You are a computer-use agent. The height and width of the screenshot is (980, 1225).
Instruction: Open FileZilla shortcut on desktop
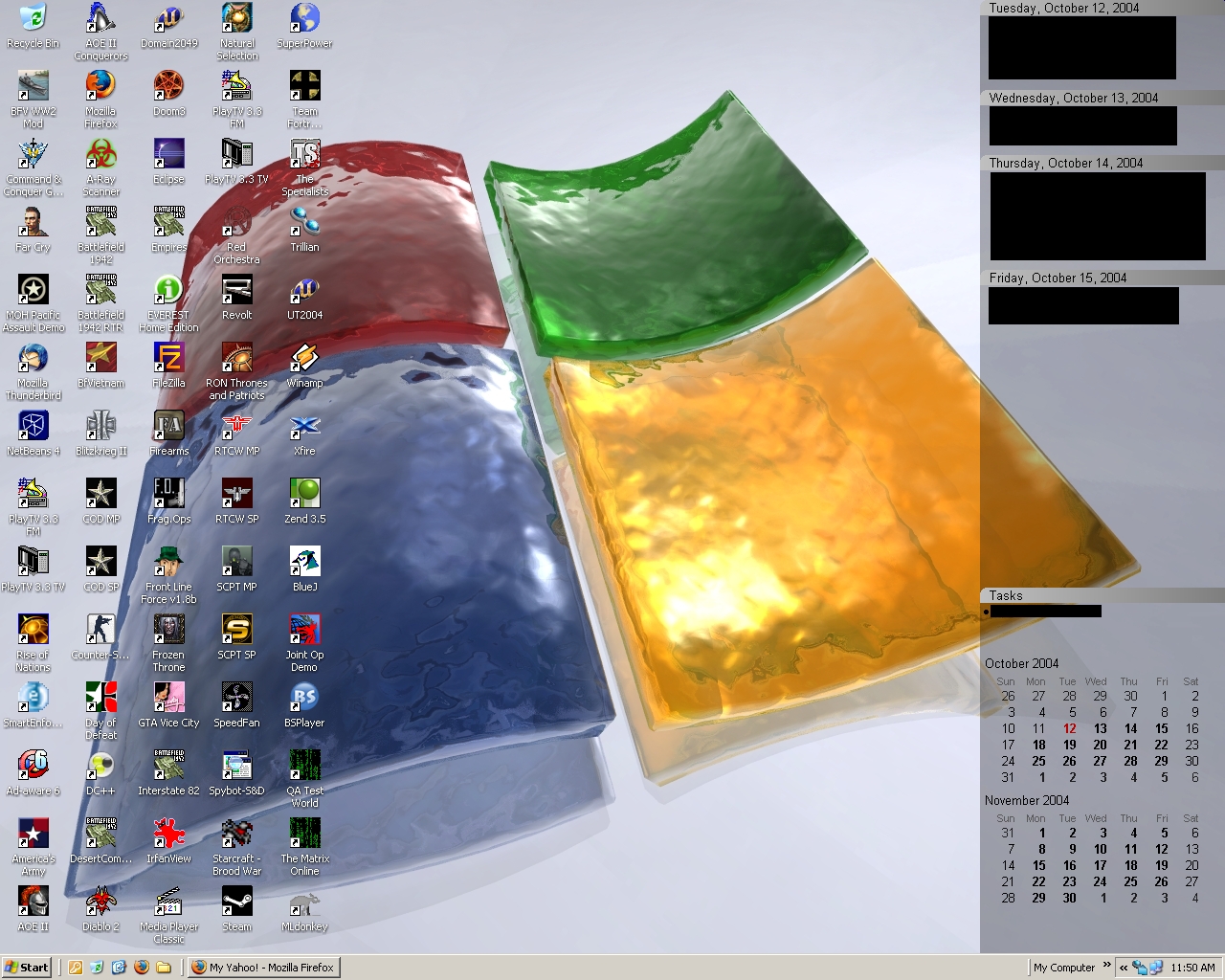click(168, 366)
